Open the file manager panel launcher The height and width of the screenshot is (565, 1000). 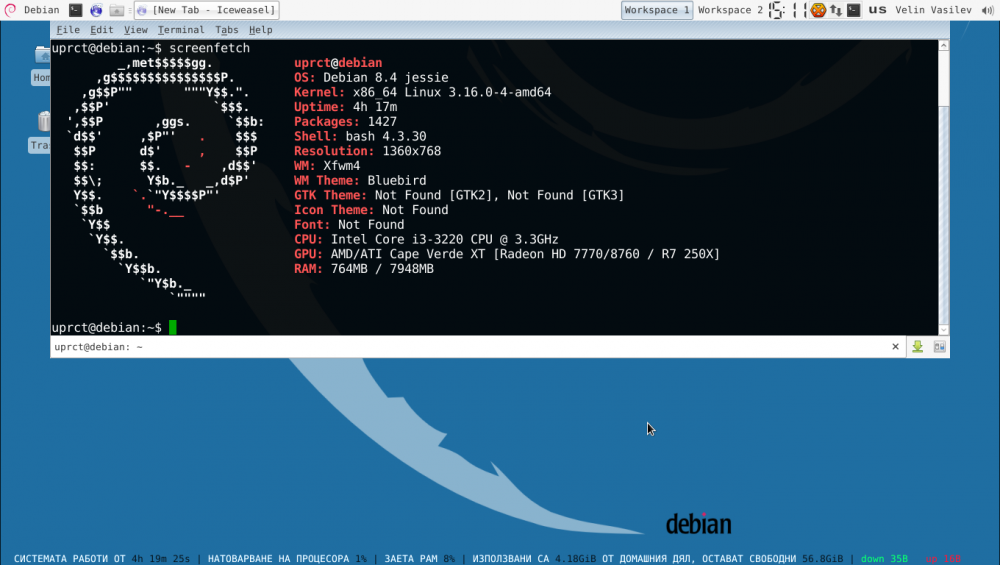click(x=116, y=10)
